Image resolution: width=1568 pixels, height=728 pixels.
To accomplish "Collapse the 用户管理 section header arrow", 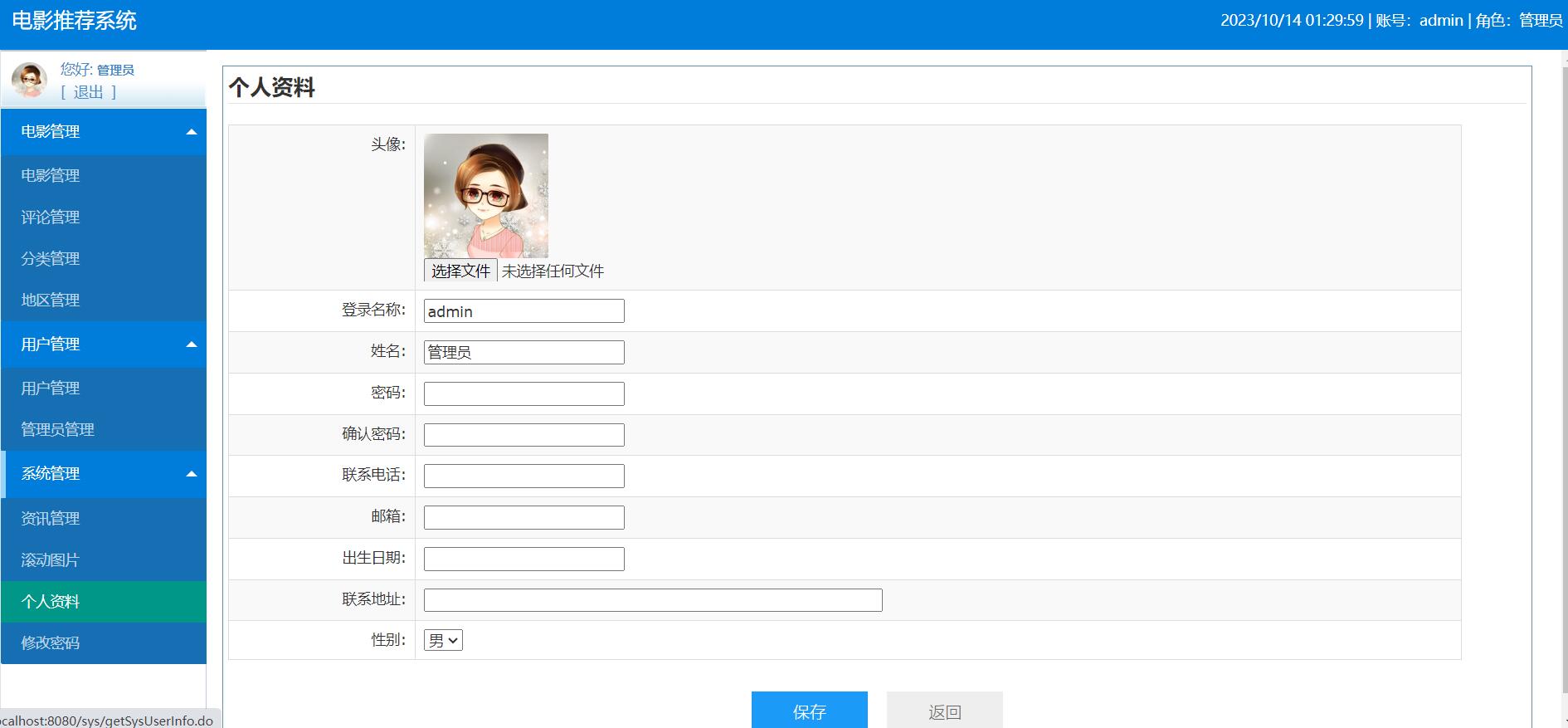I will [x=192, y=344].
